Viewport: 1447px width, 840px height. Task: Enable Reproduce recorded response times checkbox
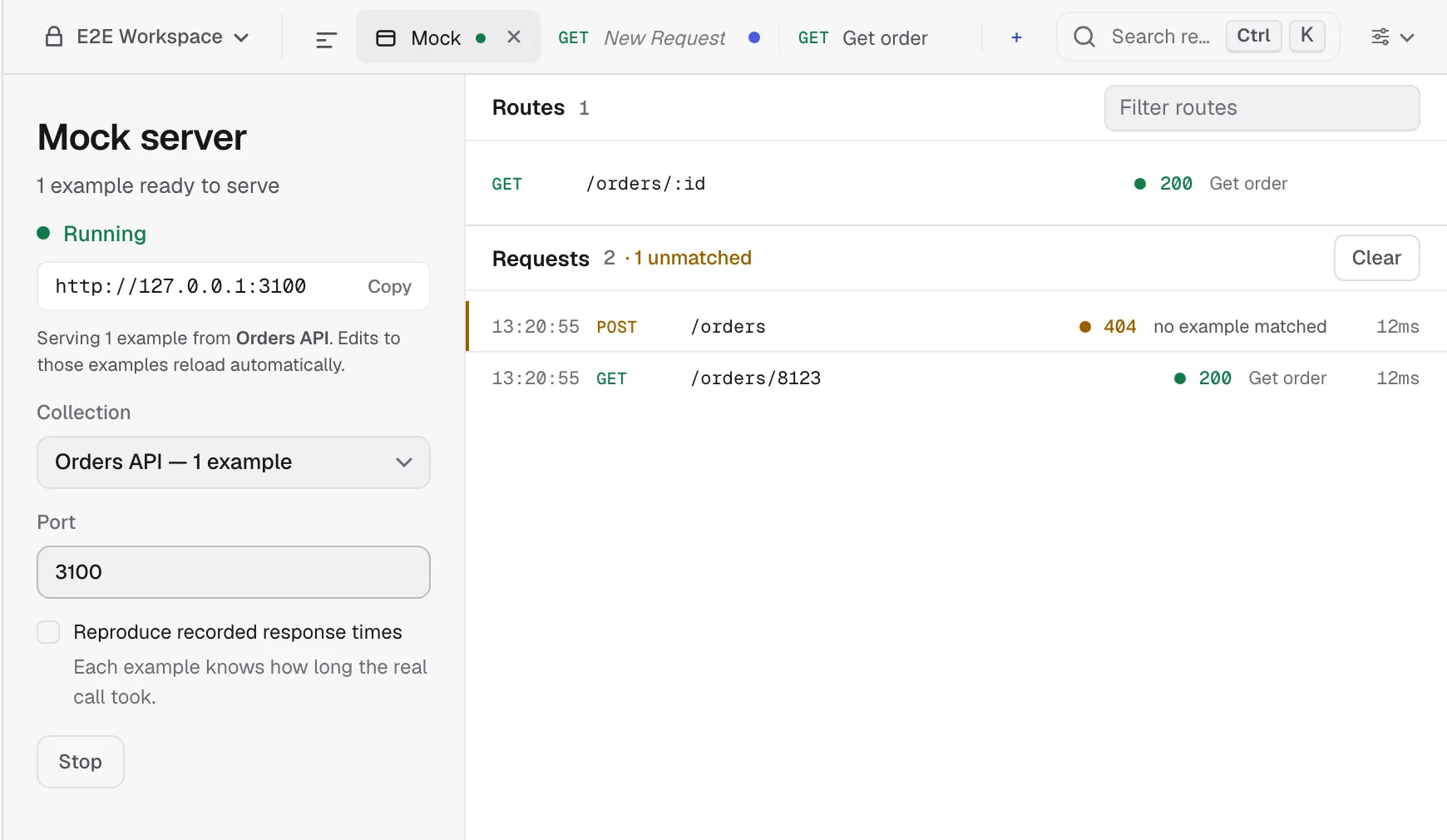(x=48, y=632)
